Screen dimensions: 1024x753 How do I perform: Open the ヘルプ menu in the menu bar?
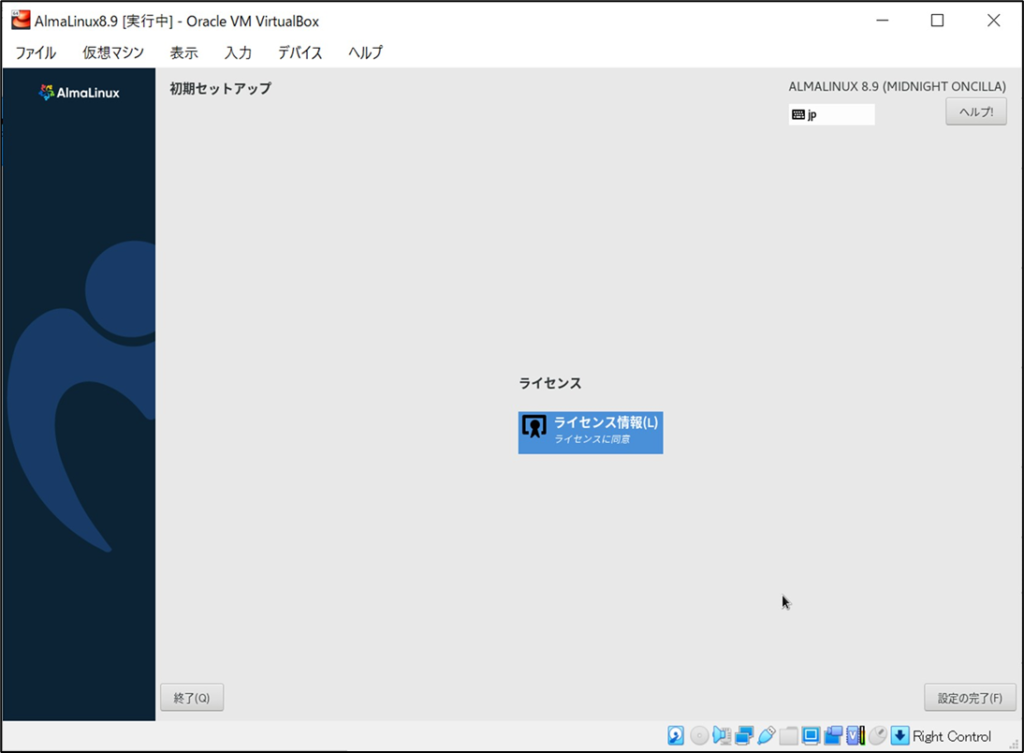coord(366,52)
